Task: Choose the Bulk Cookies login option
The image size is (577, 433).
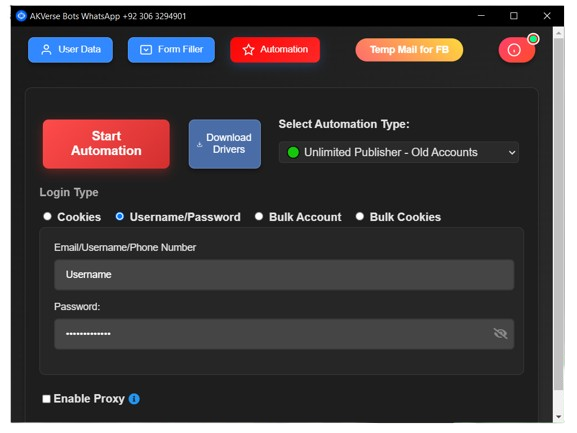Action: [360, 216]
